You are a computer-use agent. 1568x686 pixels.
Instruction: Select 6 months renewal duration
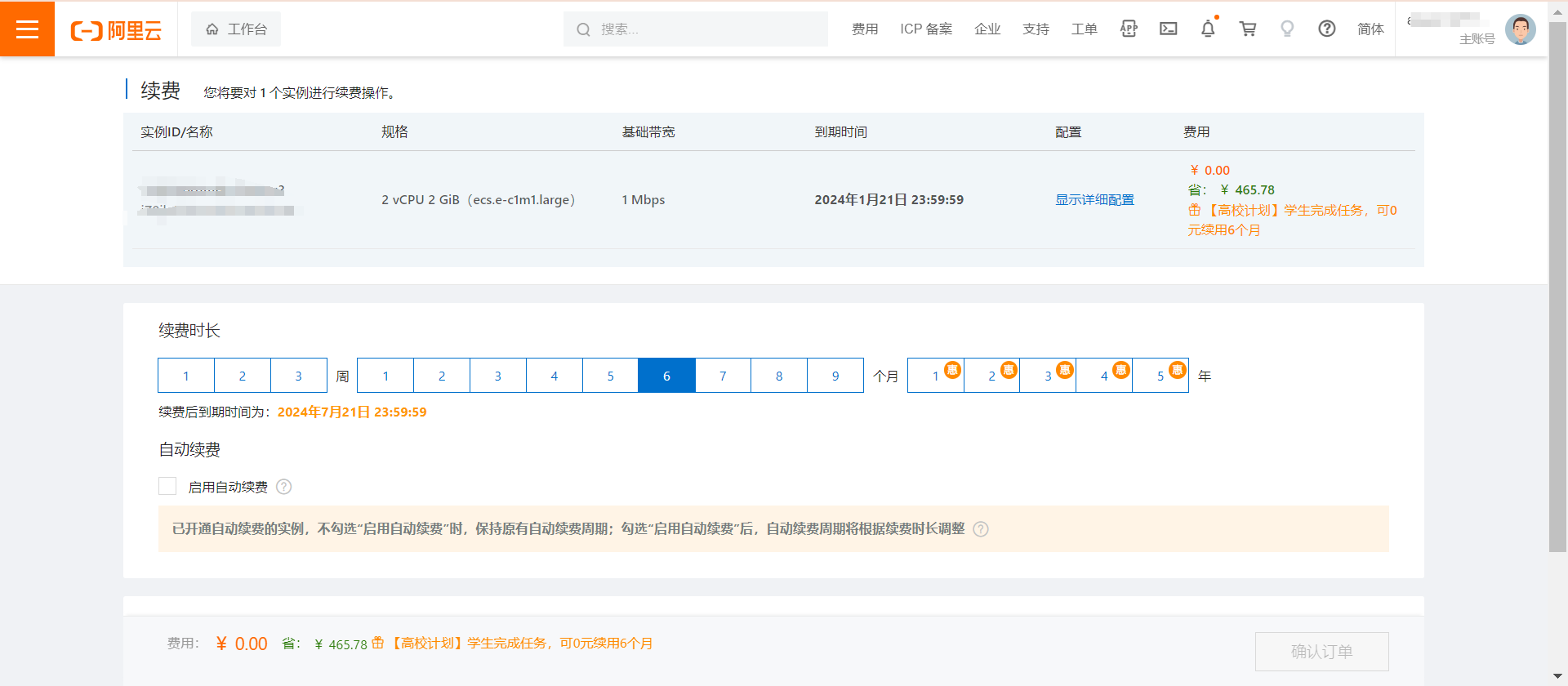(666, 376)
